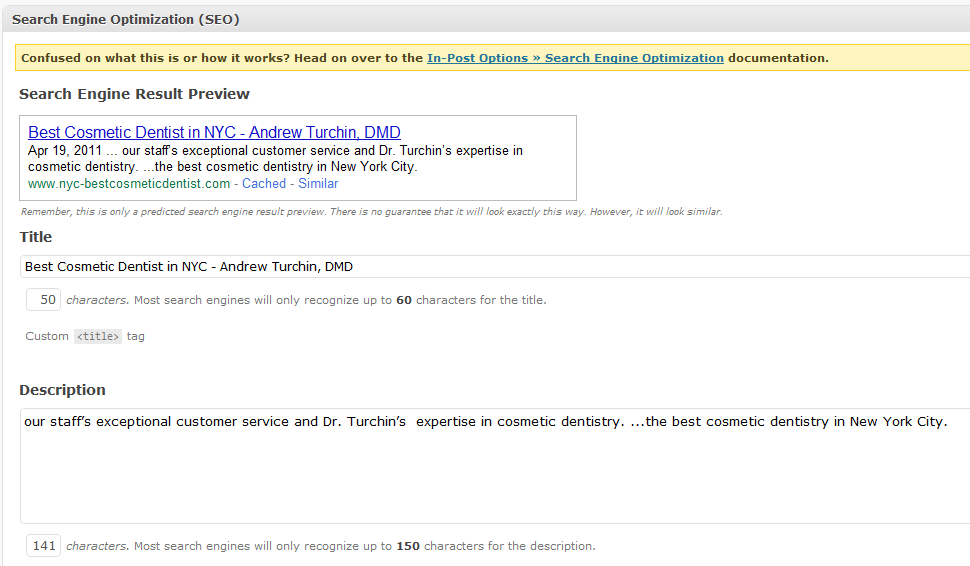Collapse the Search Engine Optimization (SEO) panel header
This screenshot has width=970, height=566.
tap(486, 19)
